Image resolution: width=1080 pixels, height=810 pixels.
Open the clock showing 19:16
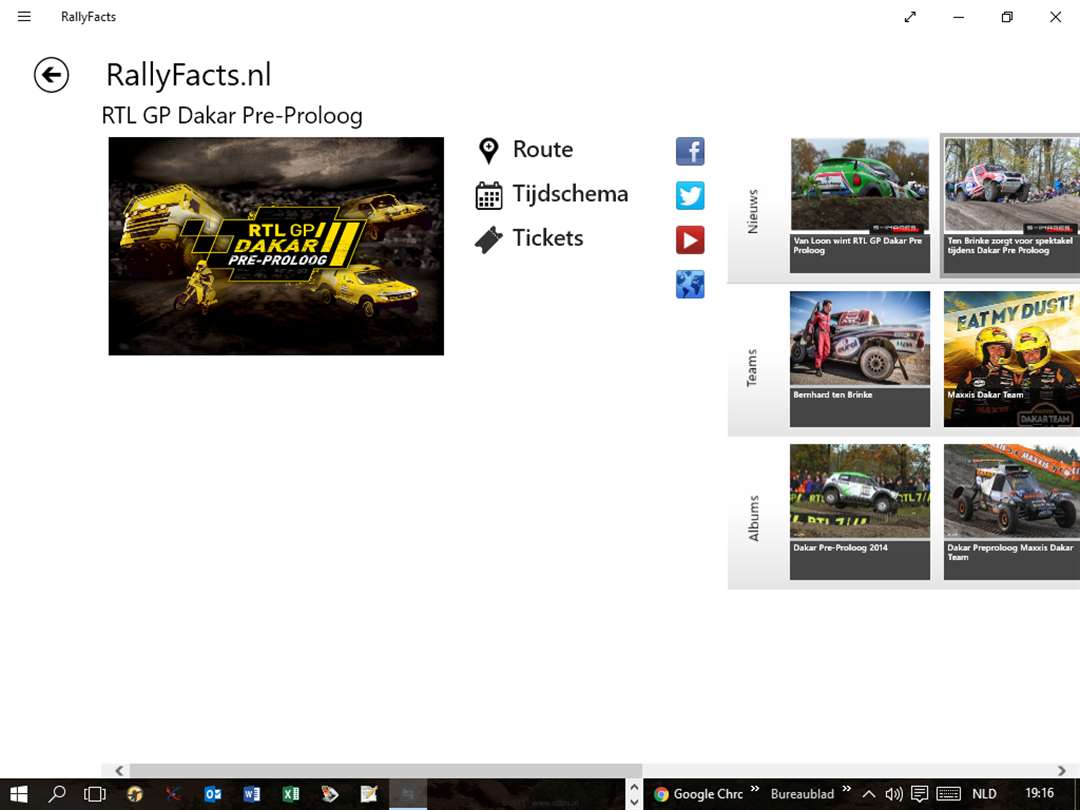1039,793
